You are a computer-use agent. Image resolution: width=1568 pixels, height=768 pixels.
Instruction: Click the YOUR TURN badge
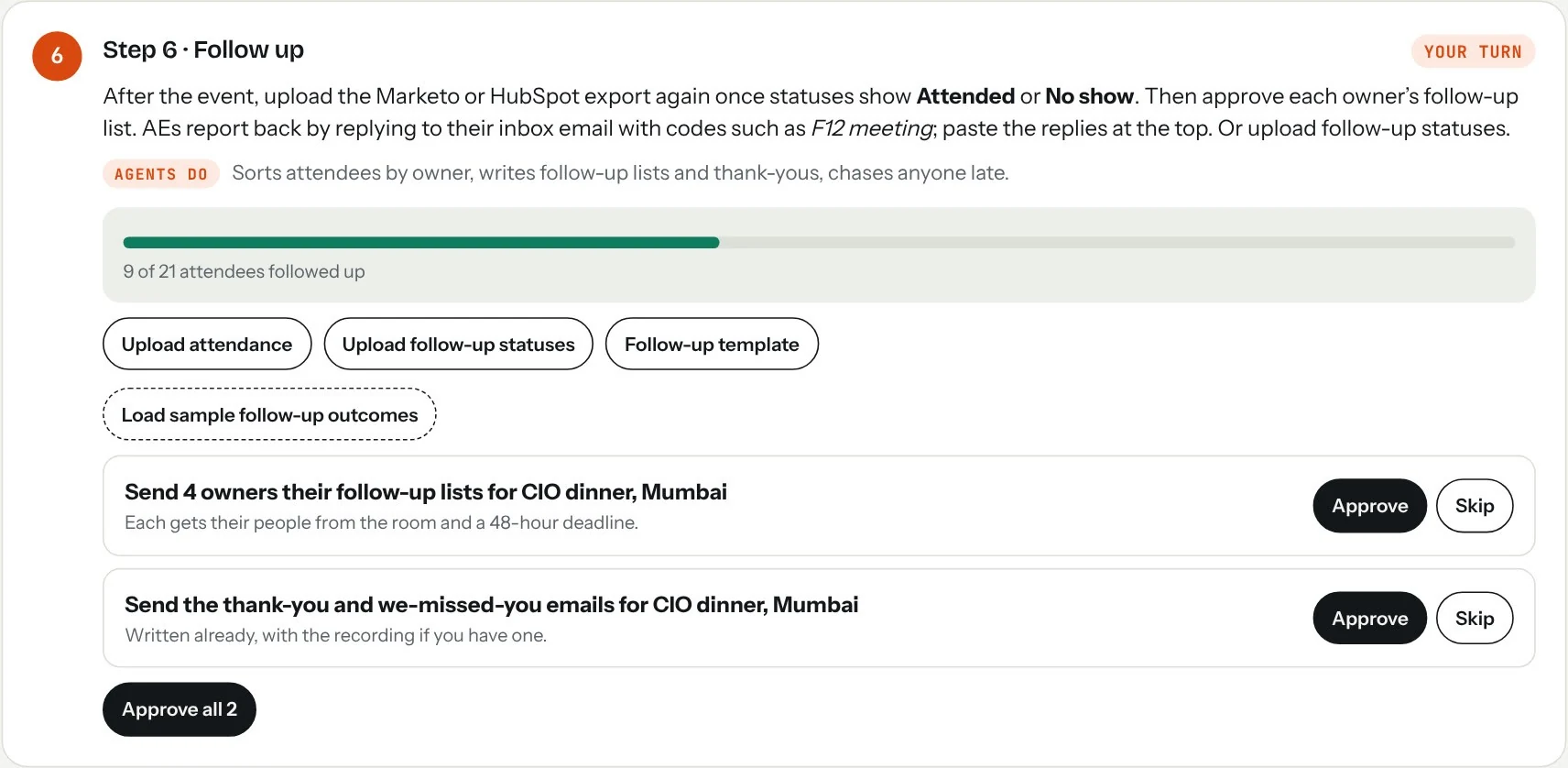[x=1473, y=52]
